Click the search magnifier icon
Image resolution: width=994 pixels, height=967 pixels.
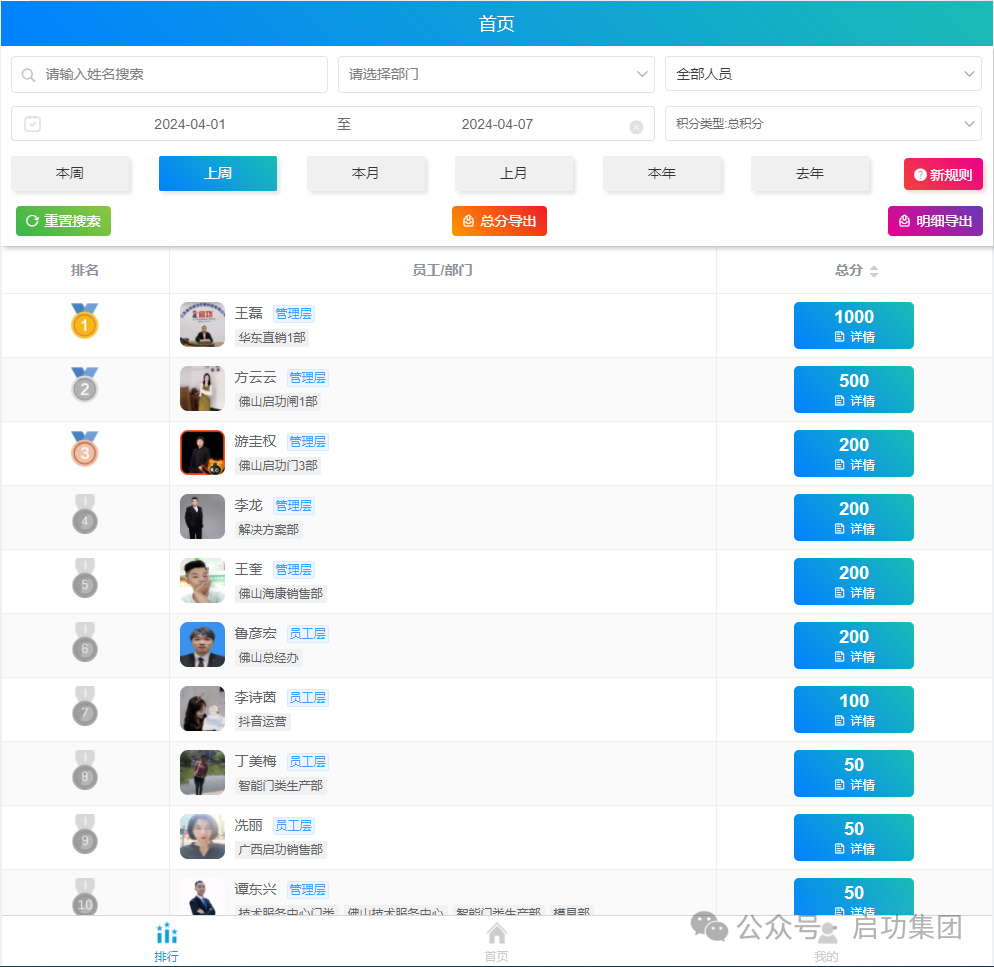[29, 75]
